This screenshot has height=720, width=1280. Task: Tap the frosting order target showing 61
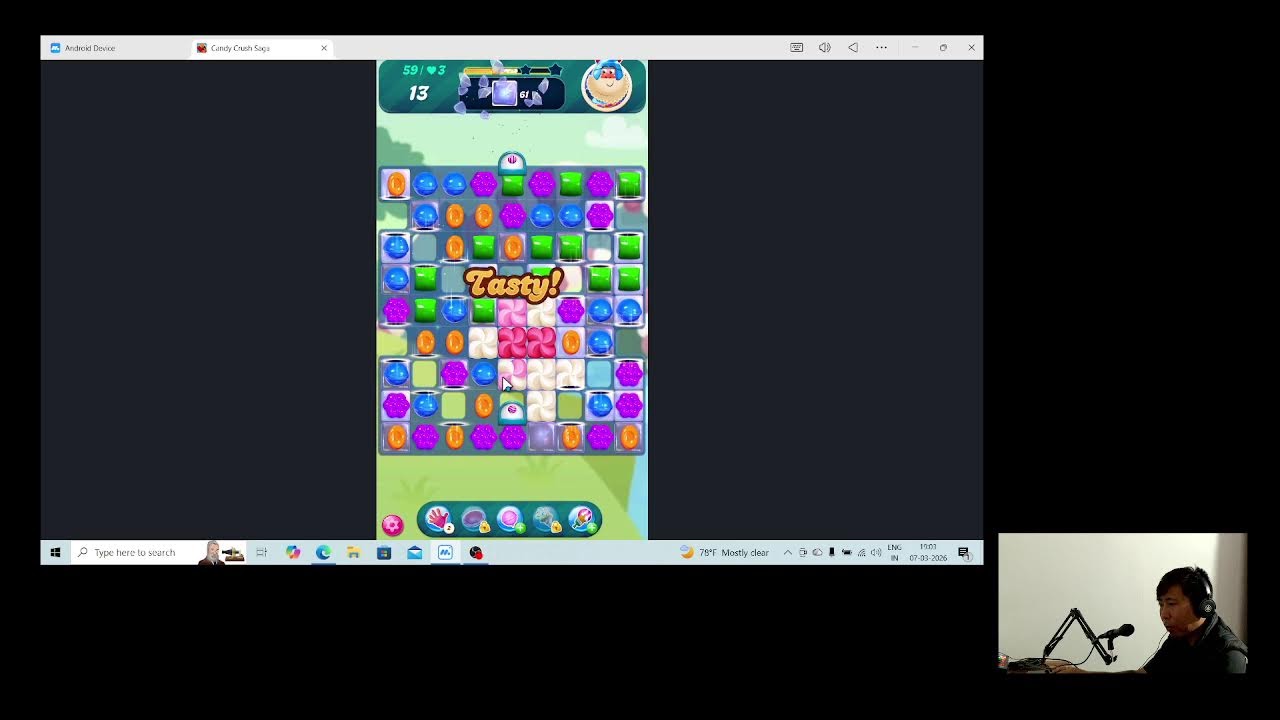(513, 94)
